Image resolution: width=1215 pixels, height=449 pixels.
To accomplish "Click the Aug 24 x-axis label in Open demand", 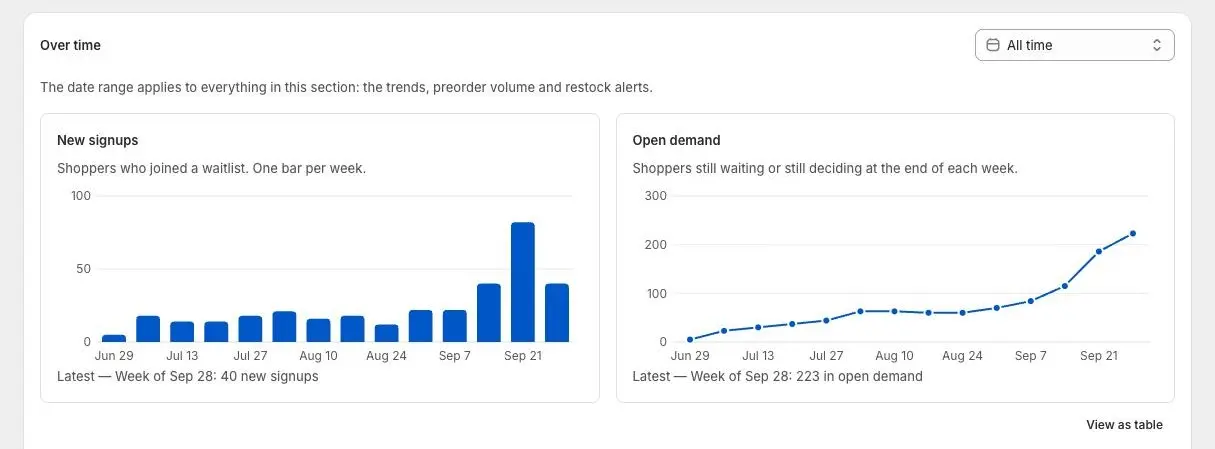I will (962, 355).
